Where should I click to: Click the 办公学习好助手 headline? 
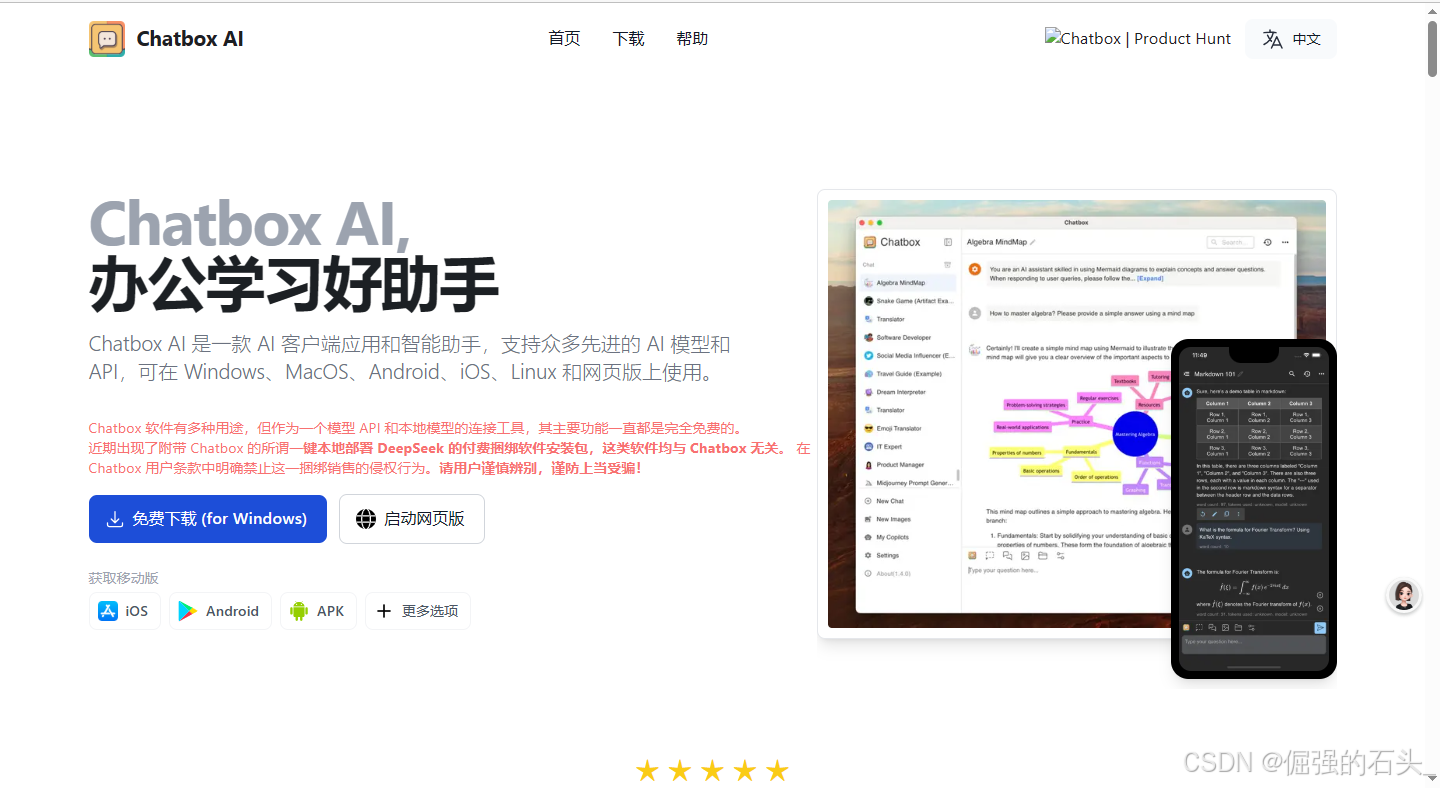click(x=293, y=284)
